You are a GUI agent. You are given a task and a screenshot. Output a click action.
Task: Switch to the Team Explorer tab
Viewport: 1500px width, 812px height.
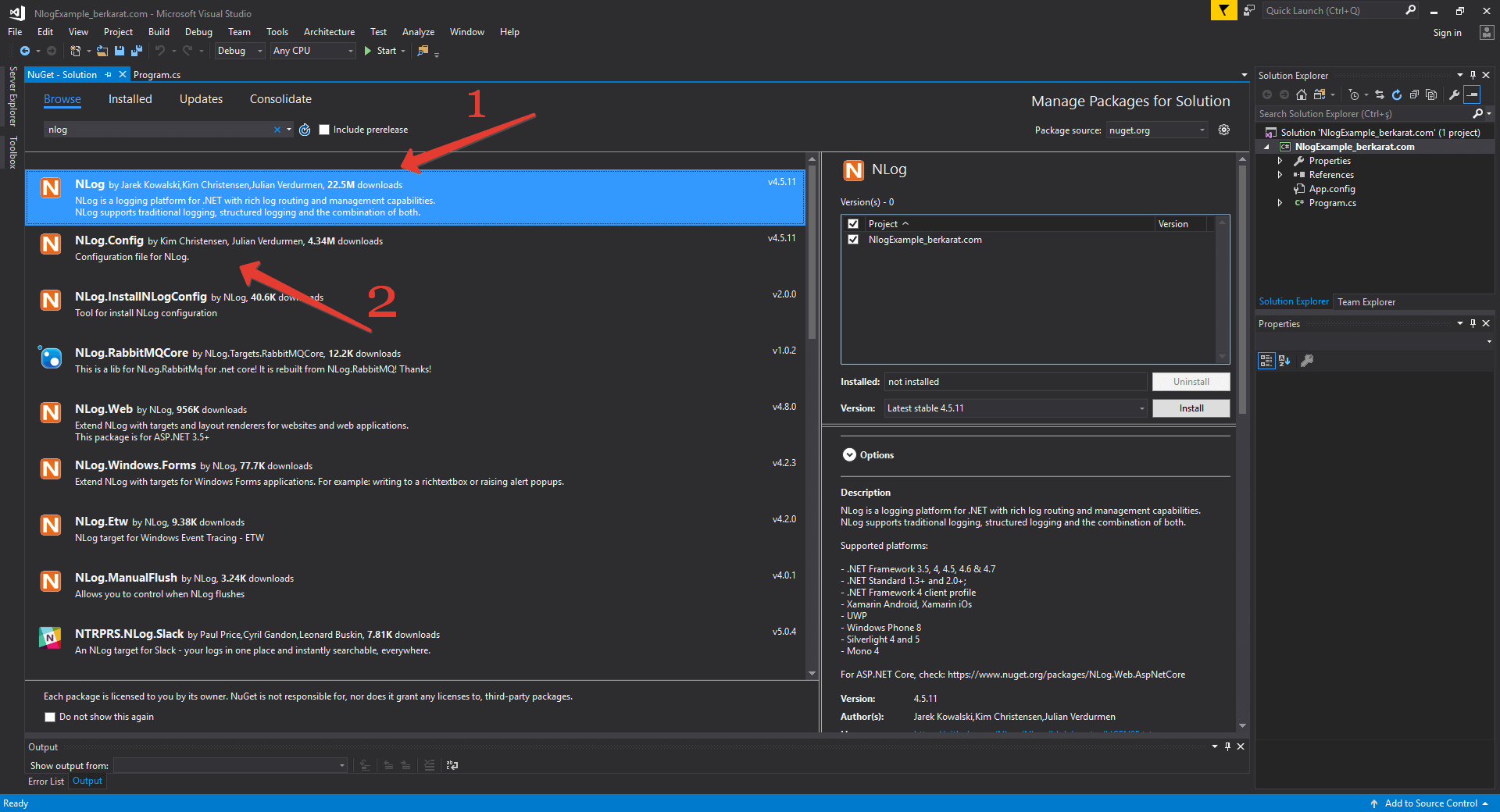click(1366, 302)
